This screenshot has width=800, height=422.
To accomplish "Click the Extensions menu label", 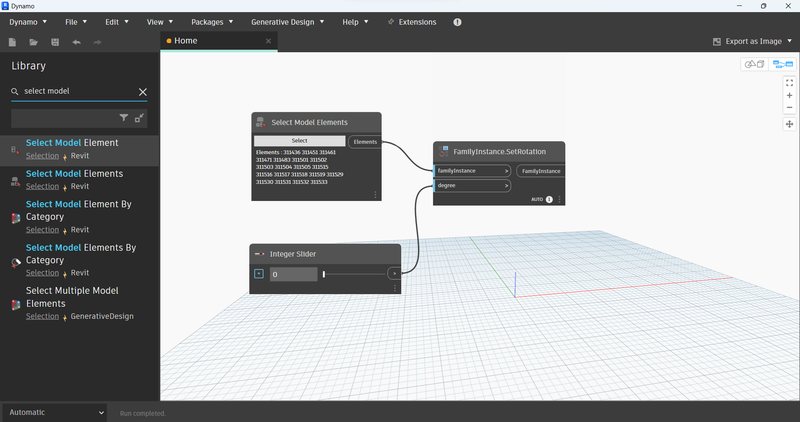I will pyautogui.click(x=417, y=22).
